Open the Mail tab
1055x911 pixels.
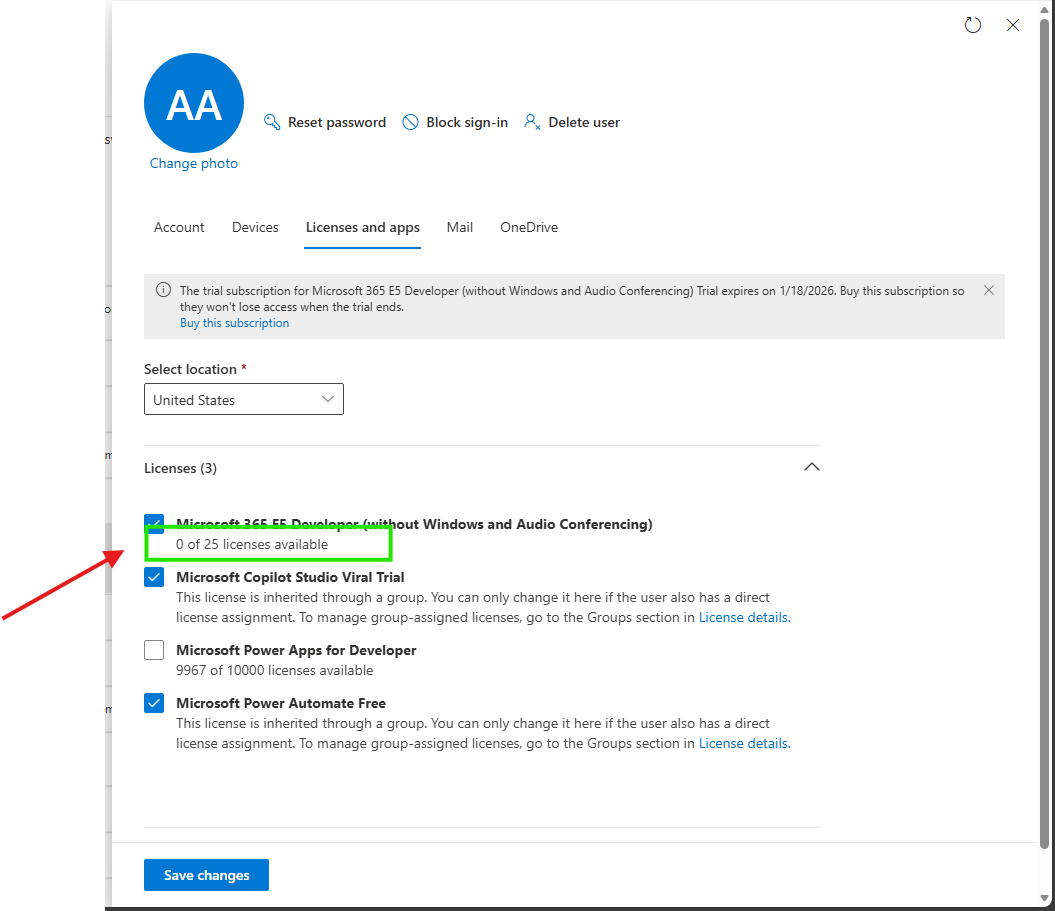click(x=460, y=227)
